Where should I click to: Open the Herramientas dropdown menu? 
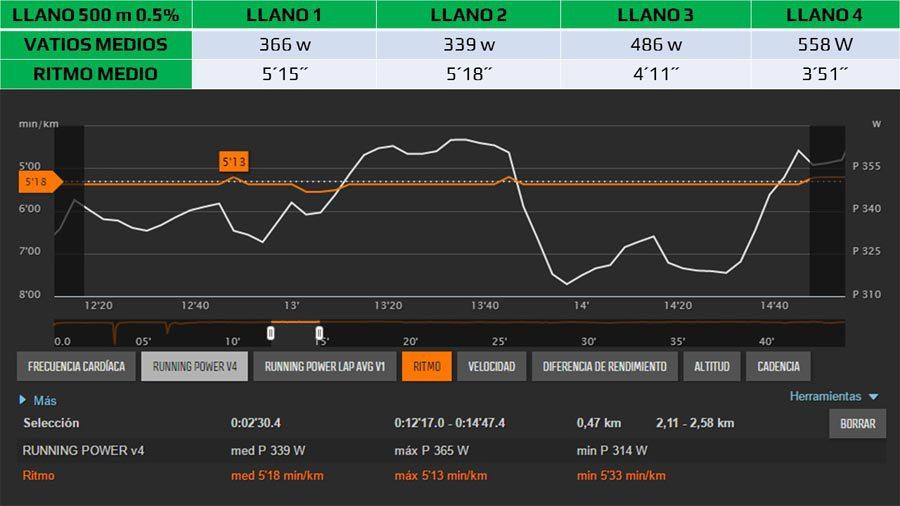(826, 397)
